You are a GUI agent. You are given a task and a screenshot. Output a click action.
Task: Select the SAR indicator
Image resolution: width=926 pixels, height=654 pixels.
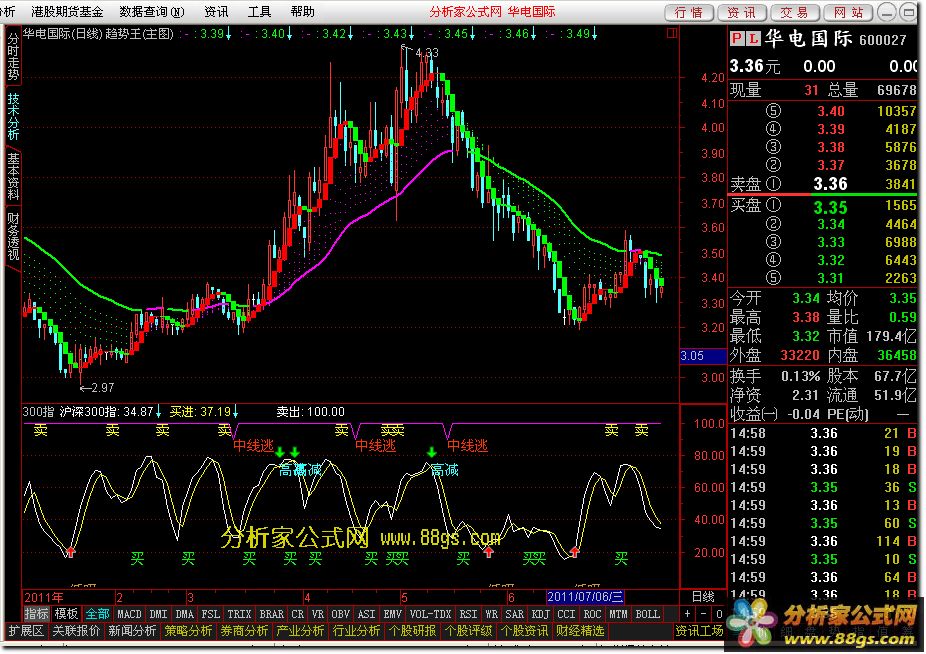[x=514, y=614]
